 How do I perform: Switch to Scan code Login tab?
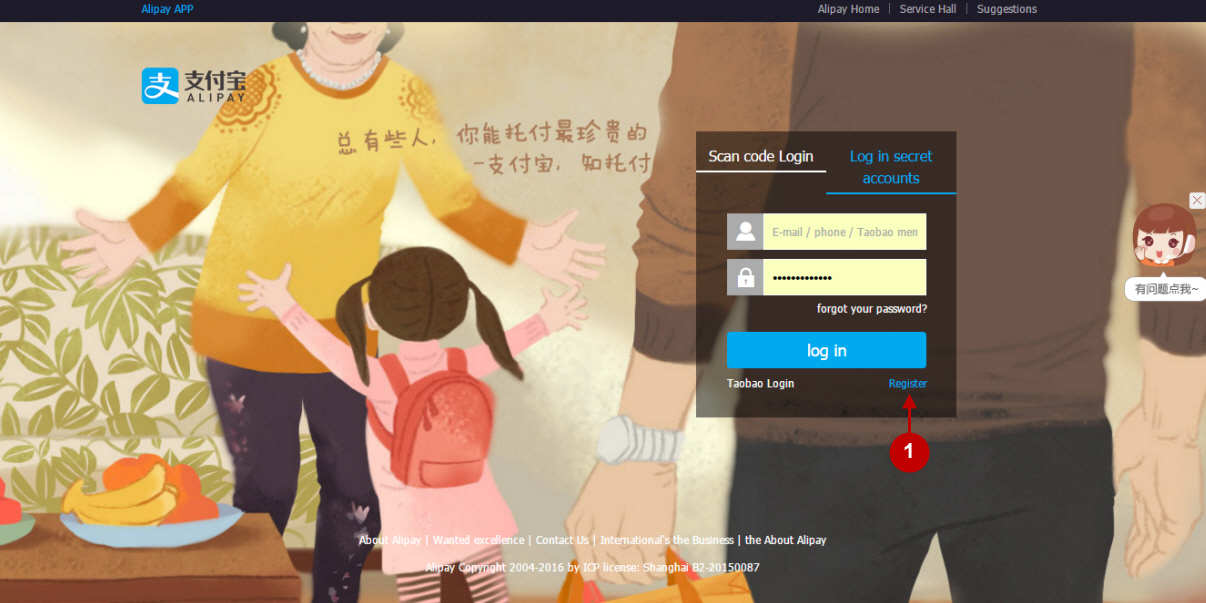point(760,157)
